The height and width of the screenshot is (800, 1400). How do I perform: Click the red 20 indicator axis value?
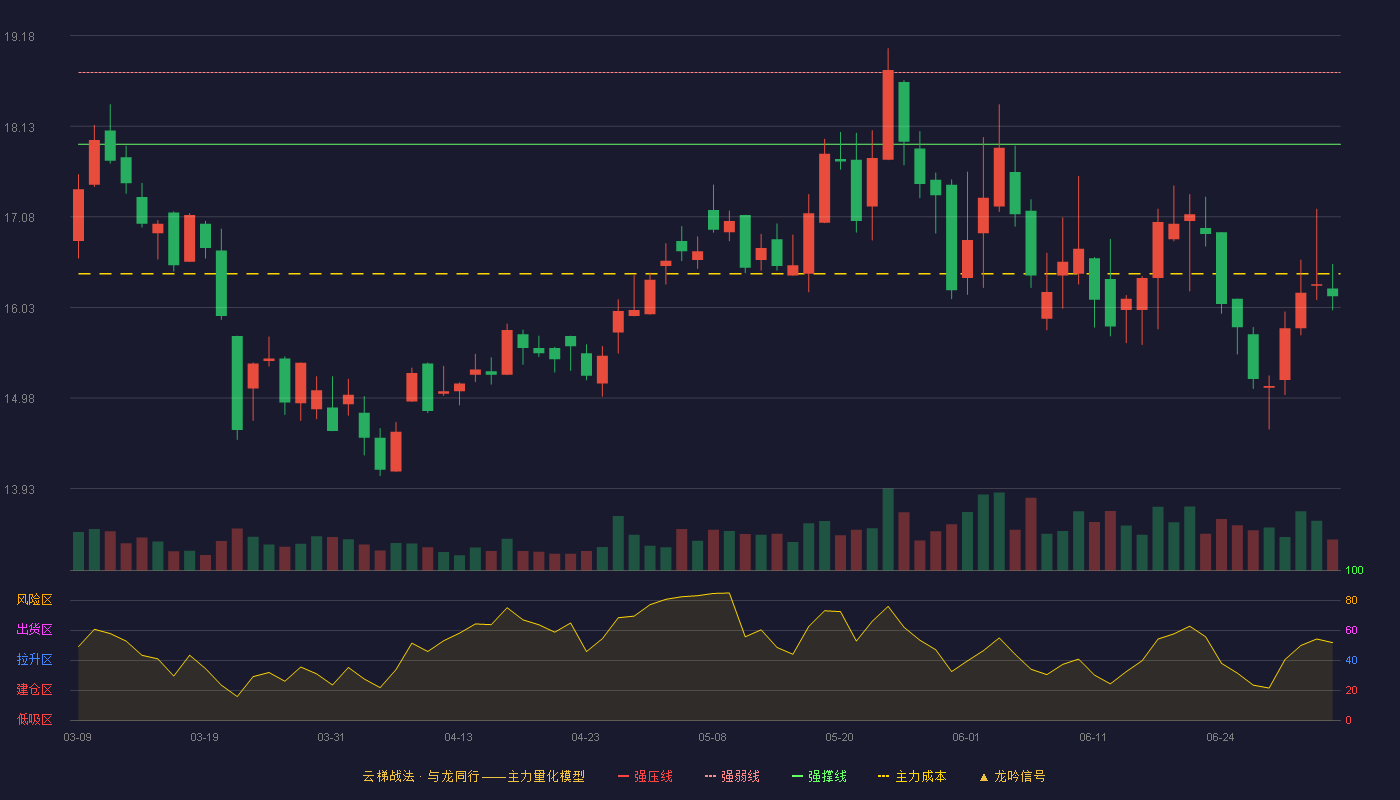coord(1351,690)
